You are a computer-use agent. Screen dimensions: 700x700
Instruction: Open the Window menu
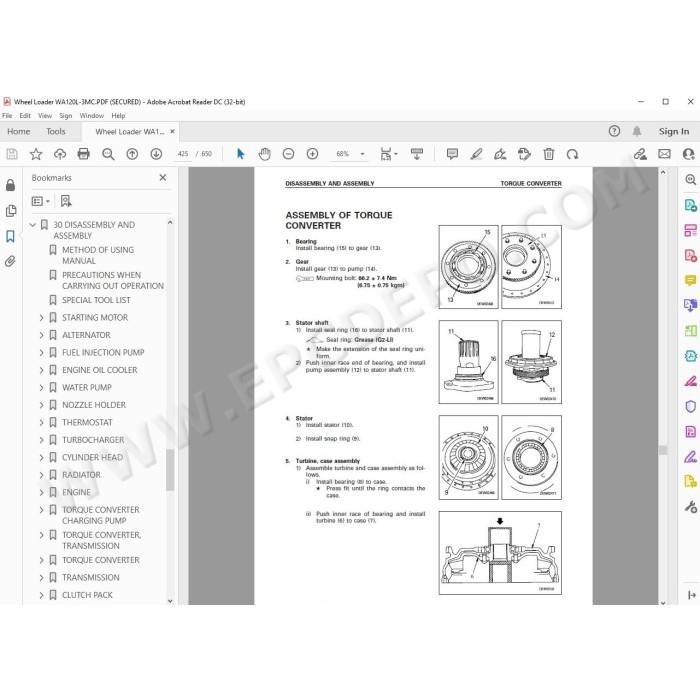click(92, 116)
